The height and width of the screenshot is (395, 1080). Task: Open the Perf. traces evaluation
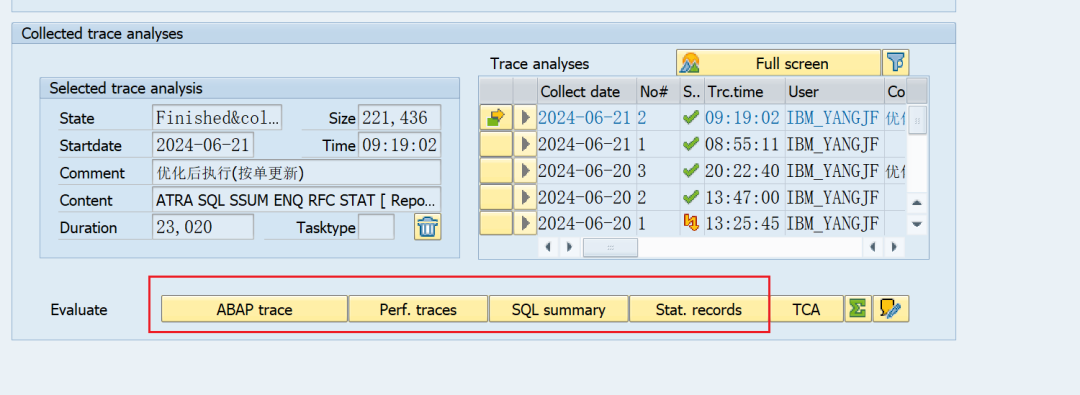(418, 309)
